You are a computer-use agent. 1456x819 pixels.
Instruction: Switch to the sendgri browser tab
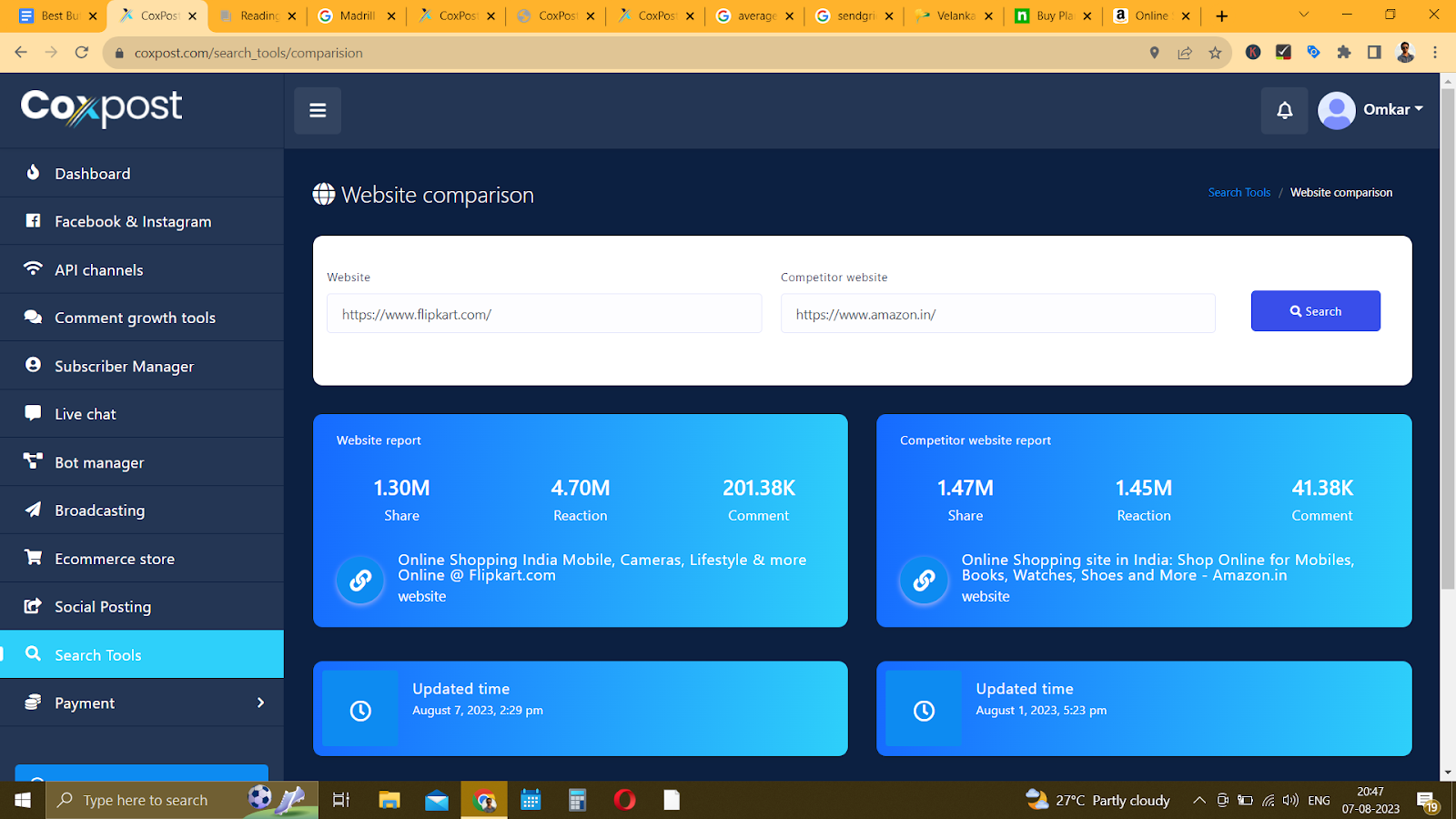[x=855, y=15]
